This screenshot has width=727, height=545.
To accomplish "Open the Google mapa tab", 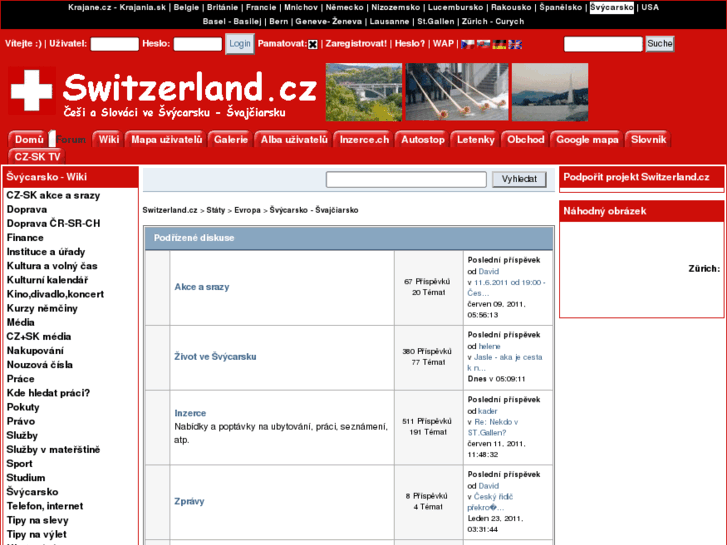I will (x=587, y=140).
